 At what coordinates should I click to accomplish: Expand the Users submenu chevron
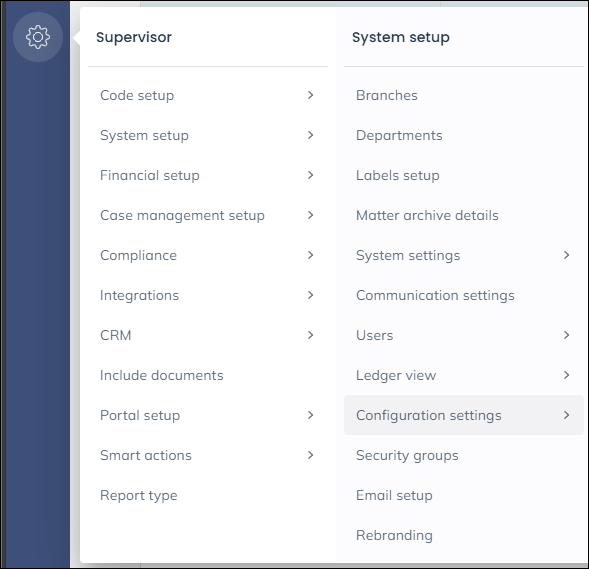(566, 335)
